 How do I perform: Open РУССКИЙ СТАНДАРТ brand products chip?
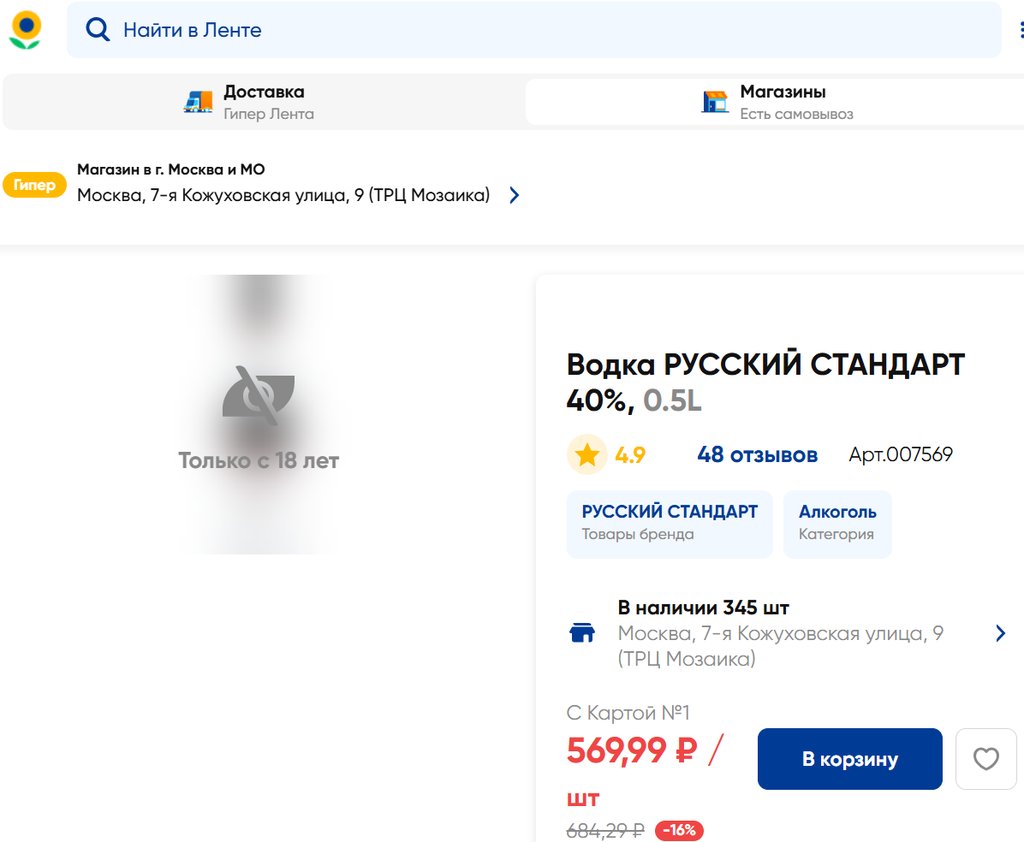coord(669,523)
